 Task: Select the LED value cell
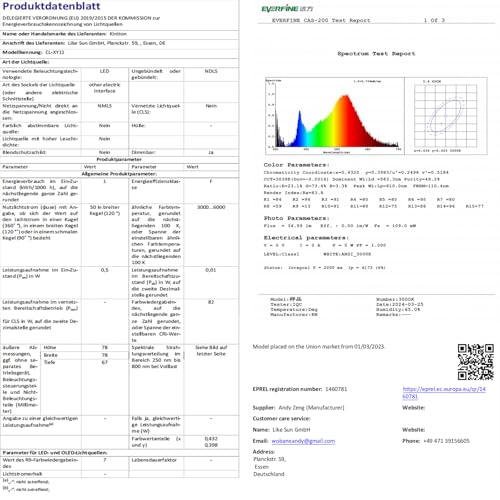[104, 71]
